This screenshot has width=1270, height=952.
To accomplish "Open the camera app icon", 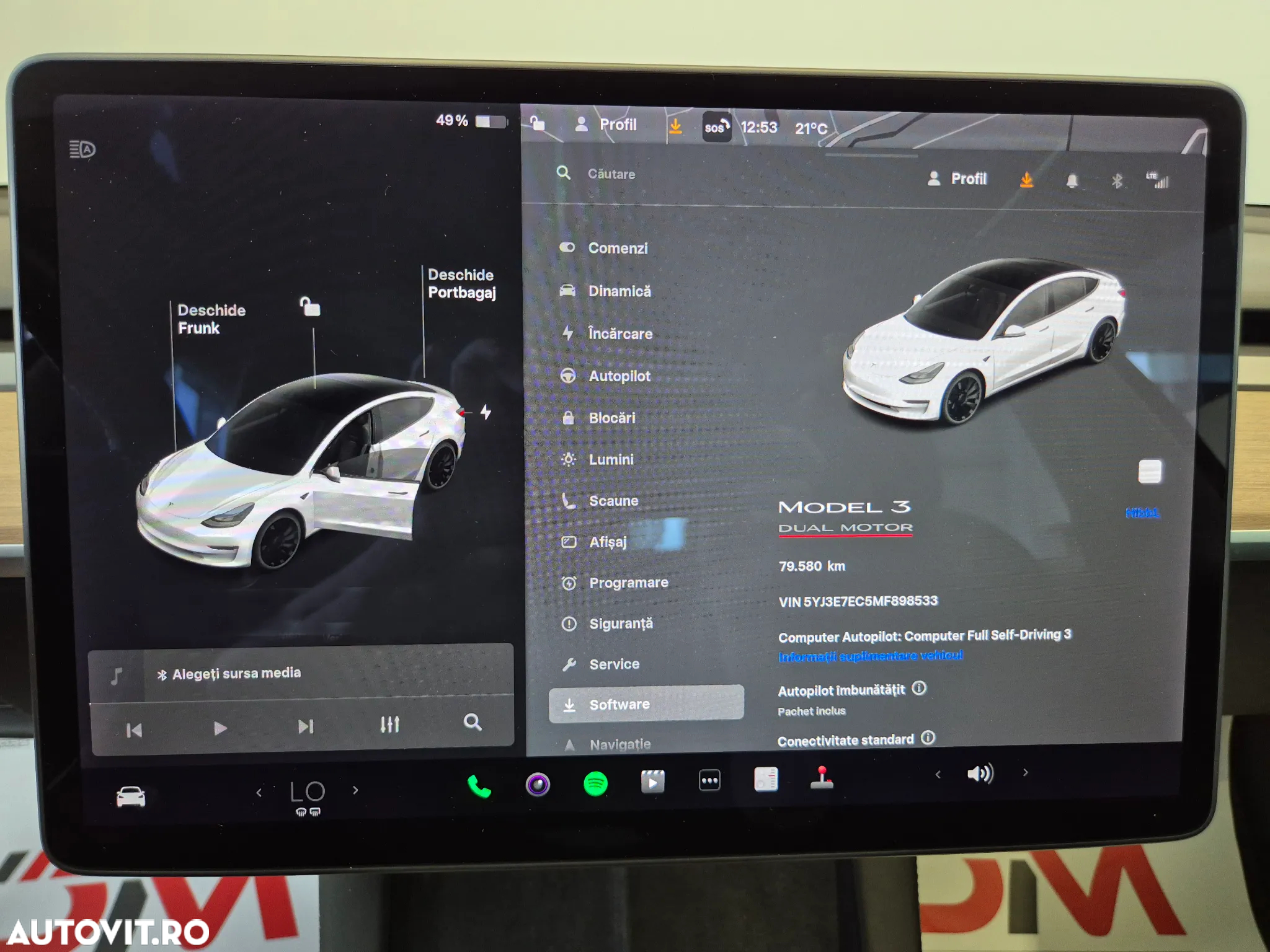I will tap(538, 785).
